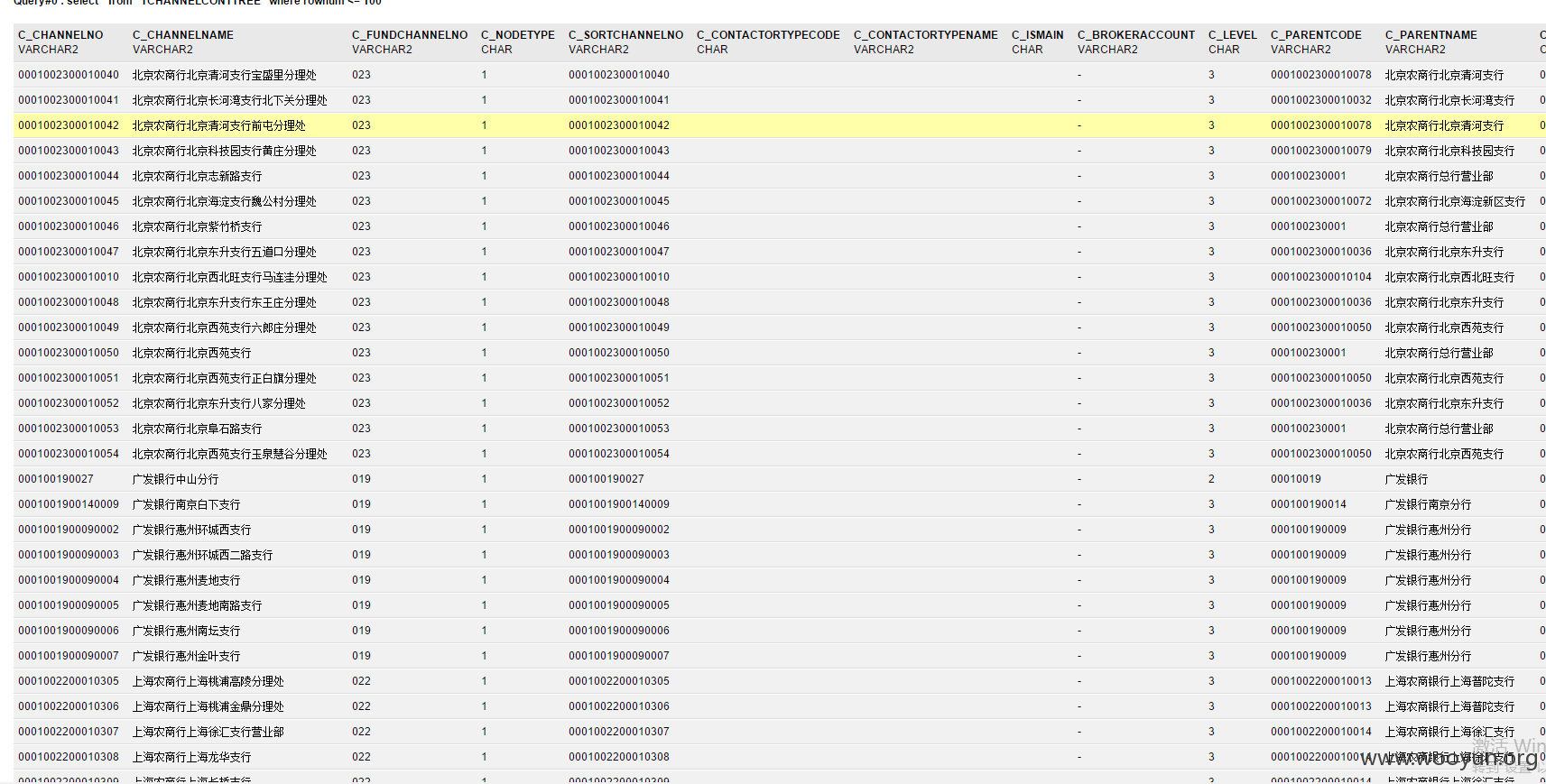Viewport: 1546px width, 784px height.
Task: Click channel name 北京农商行北京阜石路支行
Action: click(x=198, y=429)
